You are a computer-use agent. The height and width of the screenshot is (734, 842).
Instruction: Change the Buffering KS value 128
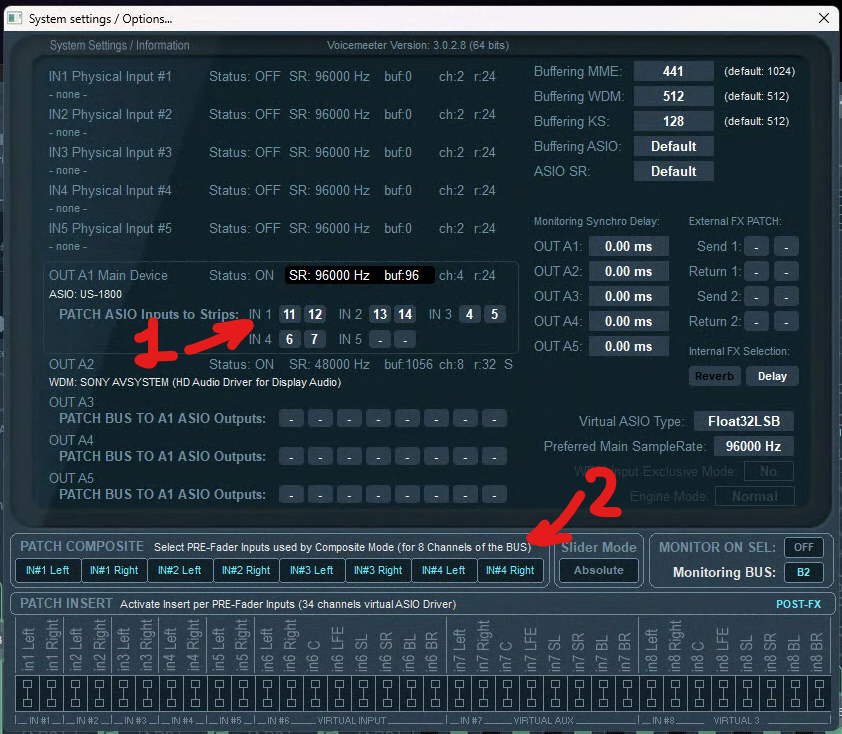click(x=673, y=121)
